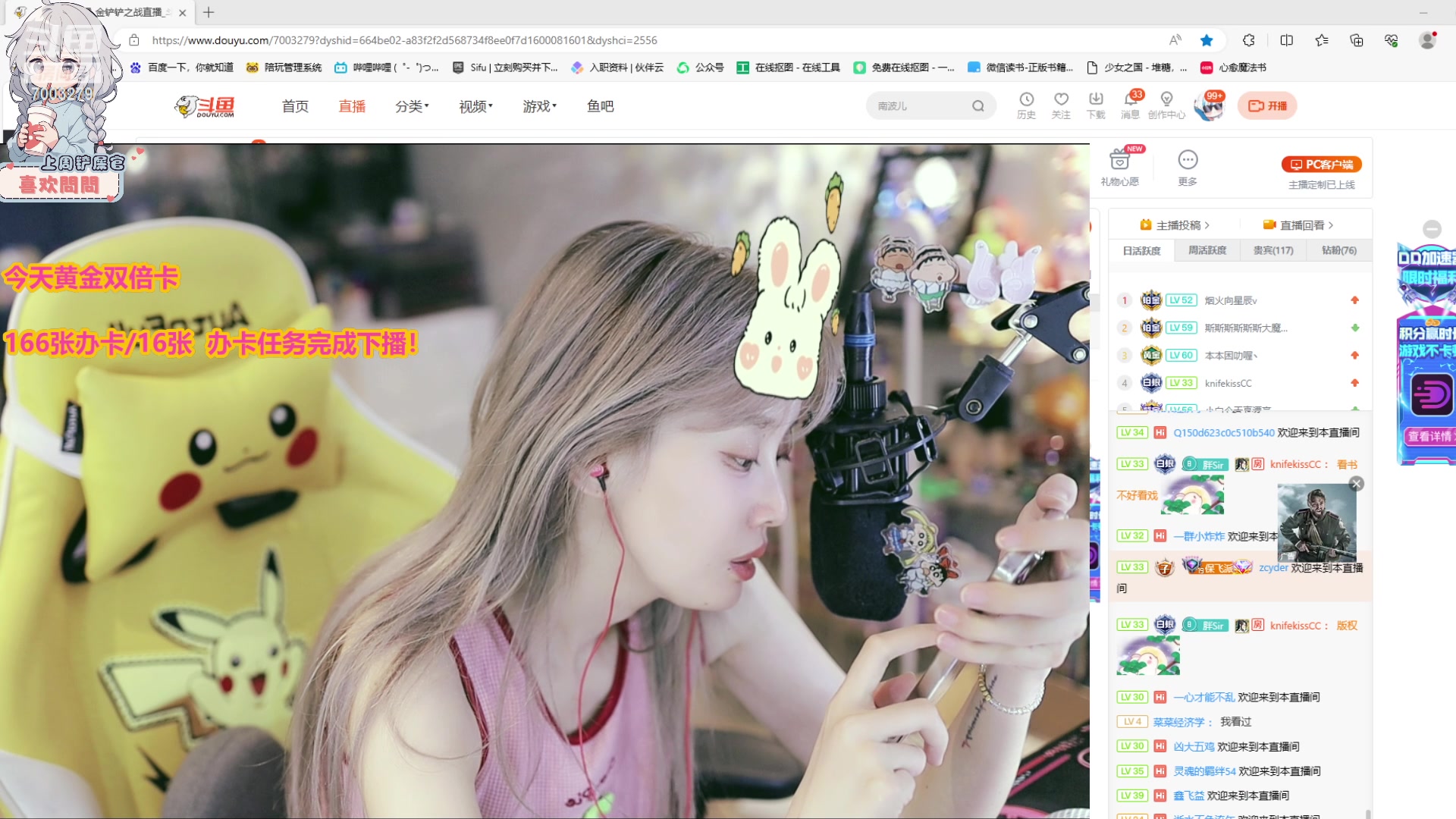Viewport: 1456px width, 819px height.
Task: Open the 更多 more options icon
Action: coord(1188,167)
